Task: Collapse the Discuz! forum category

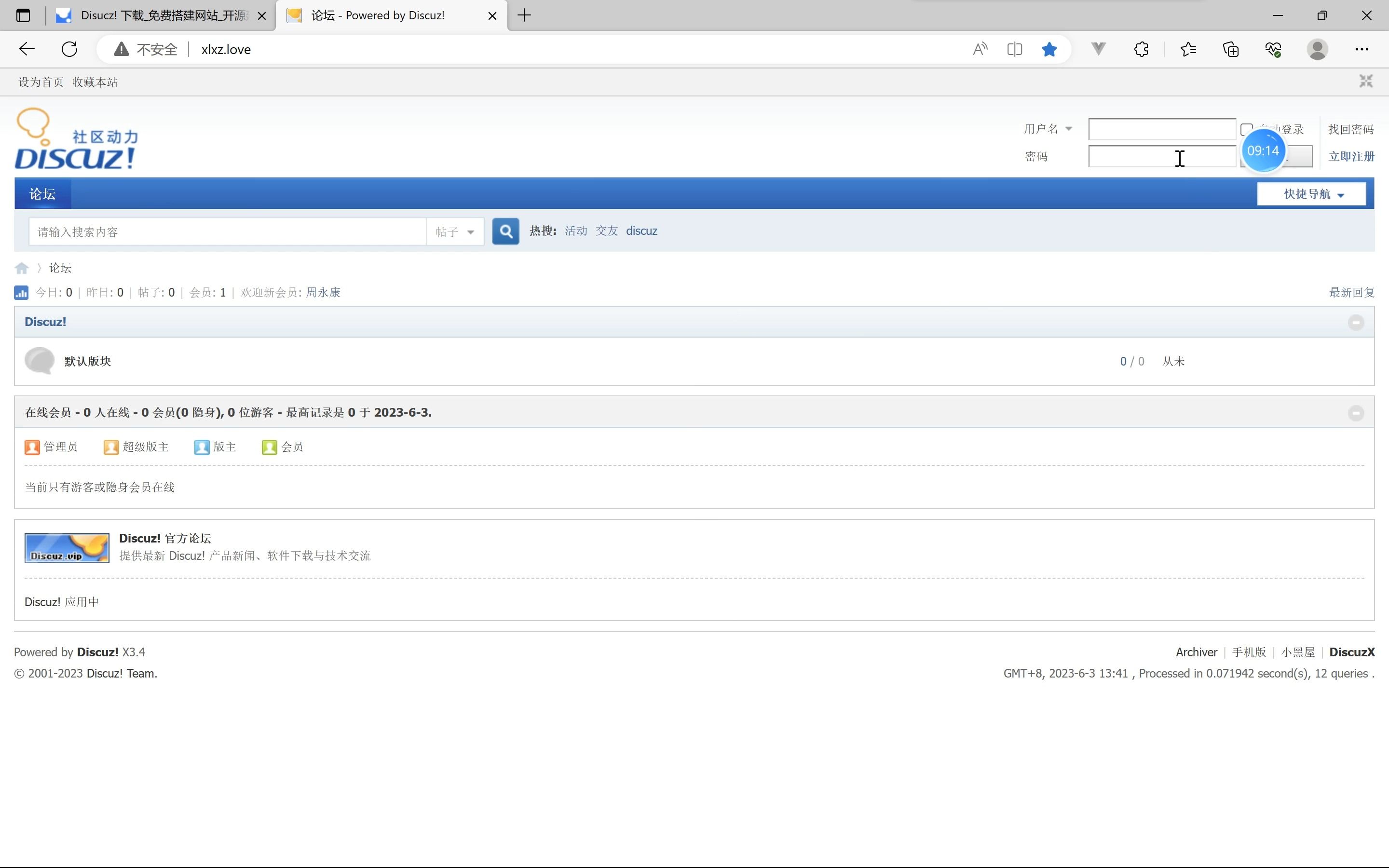Action: pos(1356,323)
